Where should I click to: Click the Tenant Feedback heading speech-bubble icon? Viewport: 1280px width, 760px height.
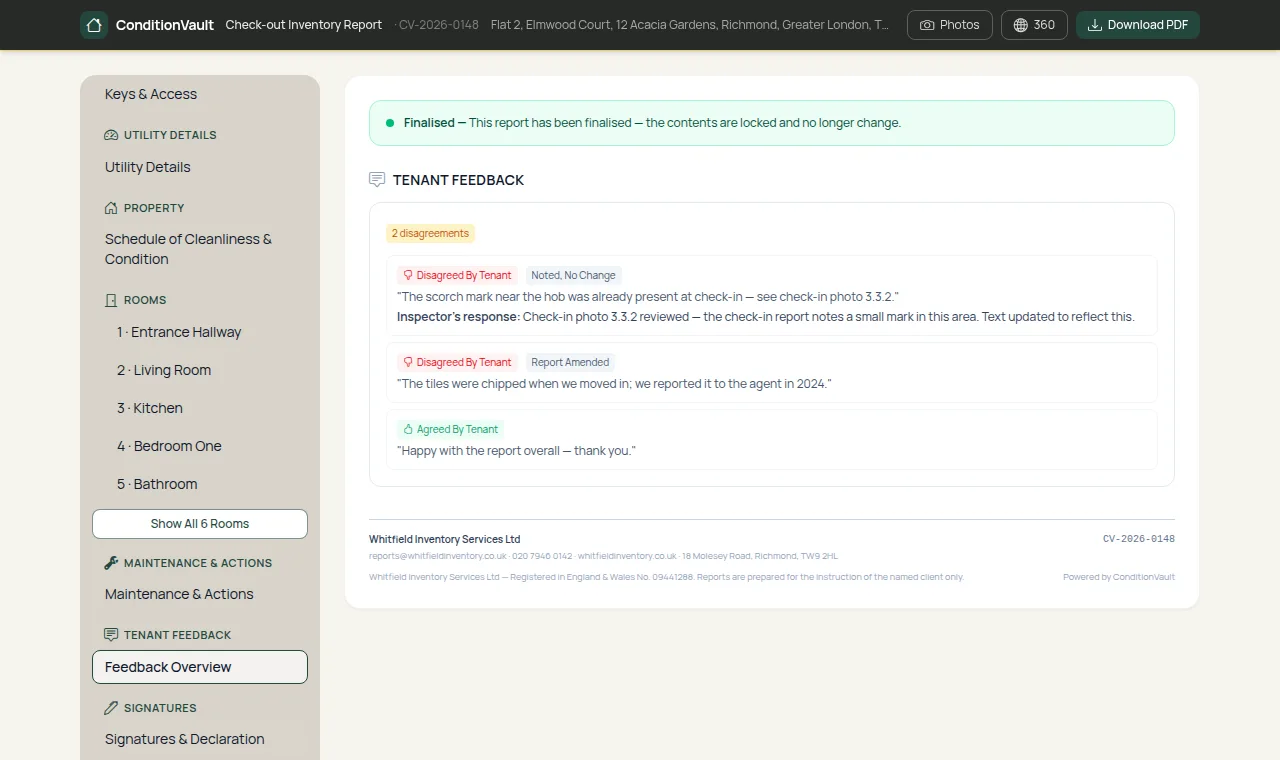377,180
